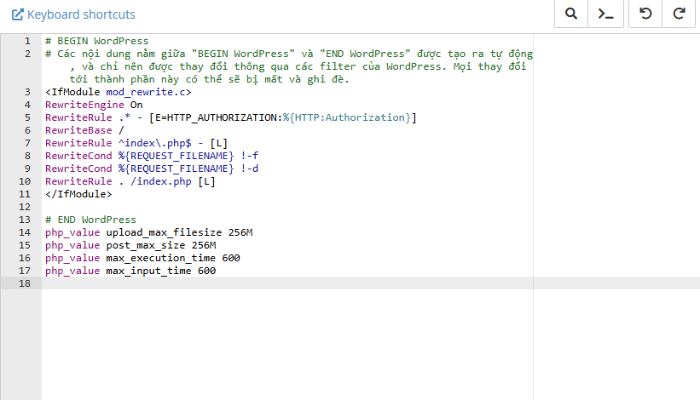Open the search tool with magnifier icon
The image size is (700, 400).
point(571,14)
